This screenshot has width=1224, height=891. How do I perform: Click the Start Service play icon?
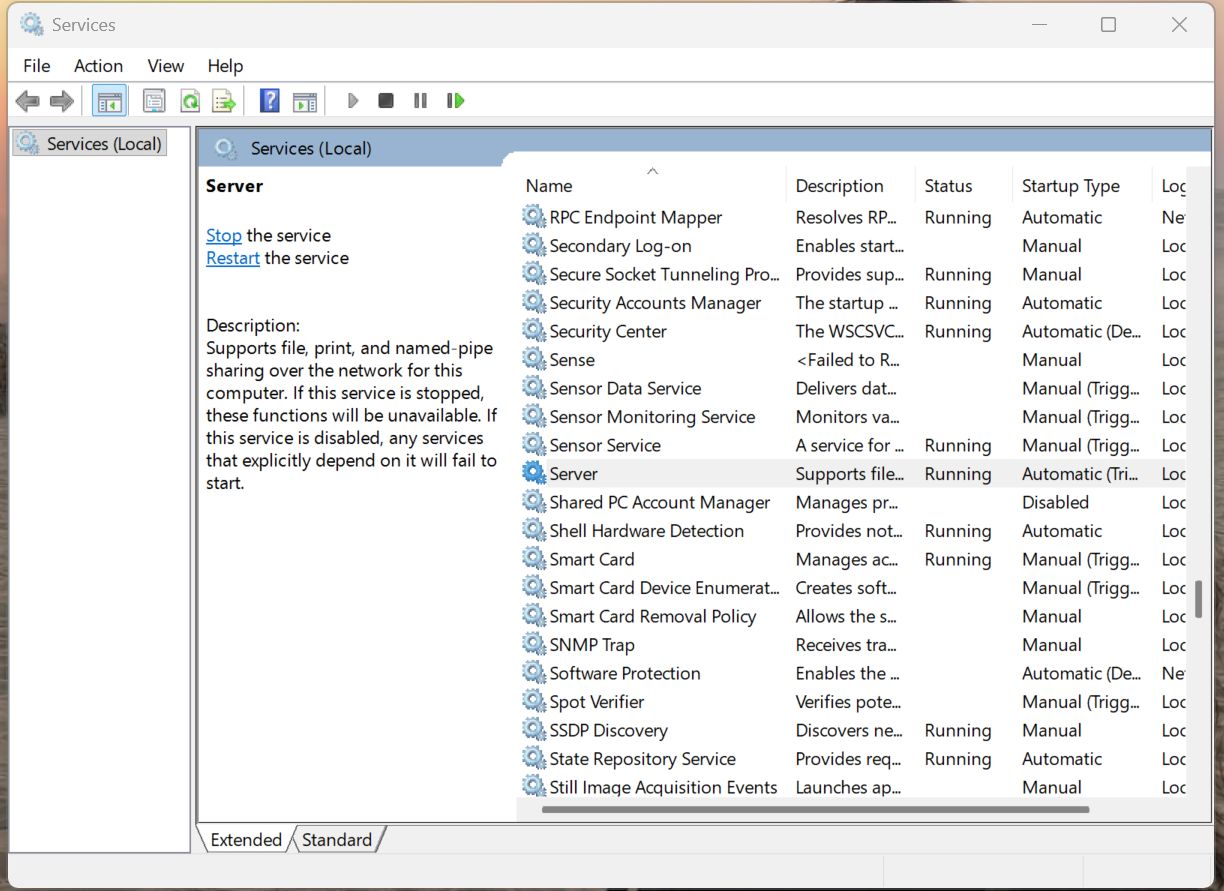352,101
